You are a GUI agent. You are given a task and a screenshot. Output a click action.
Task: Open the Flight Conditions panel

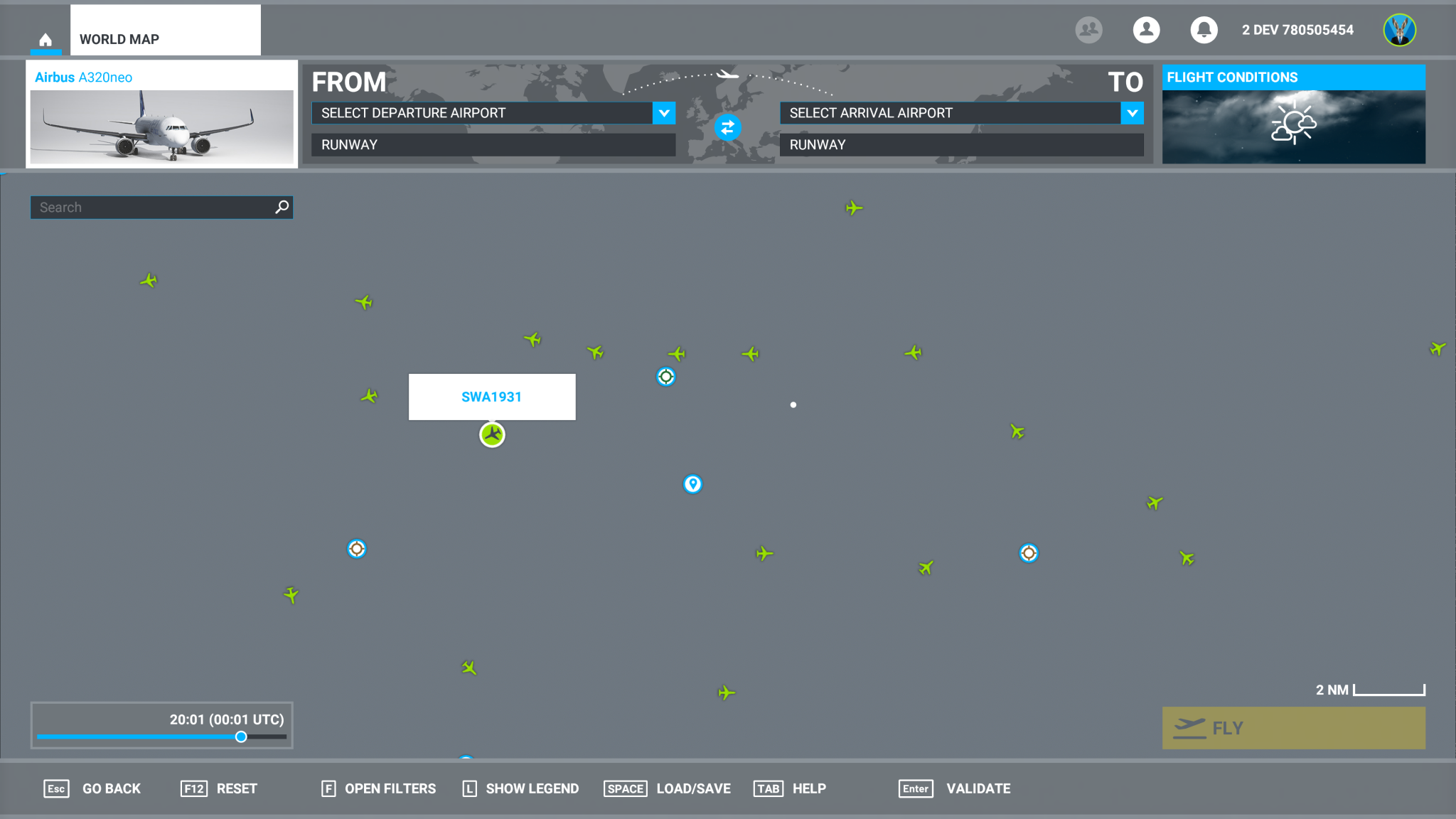point(1293,115)
